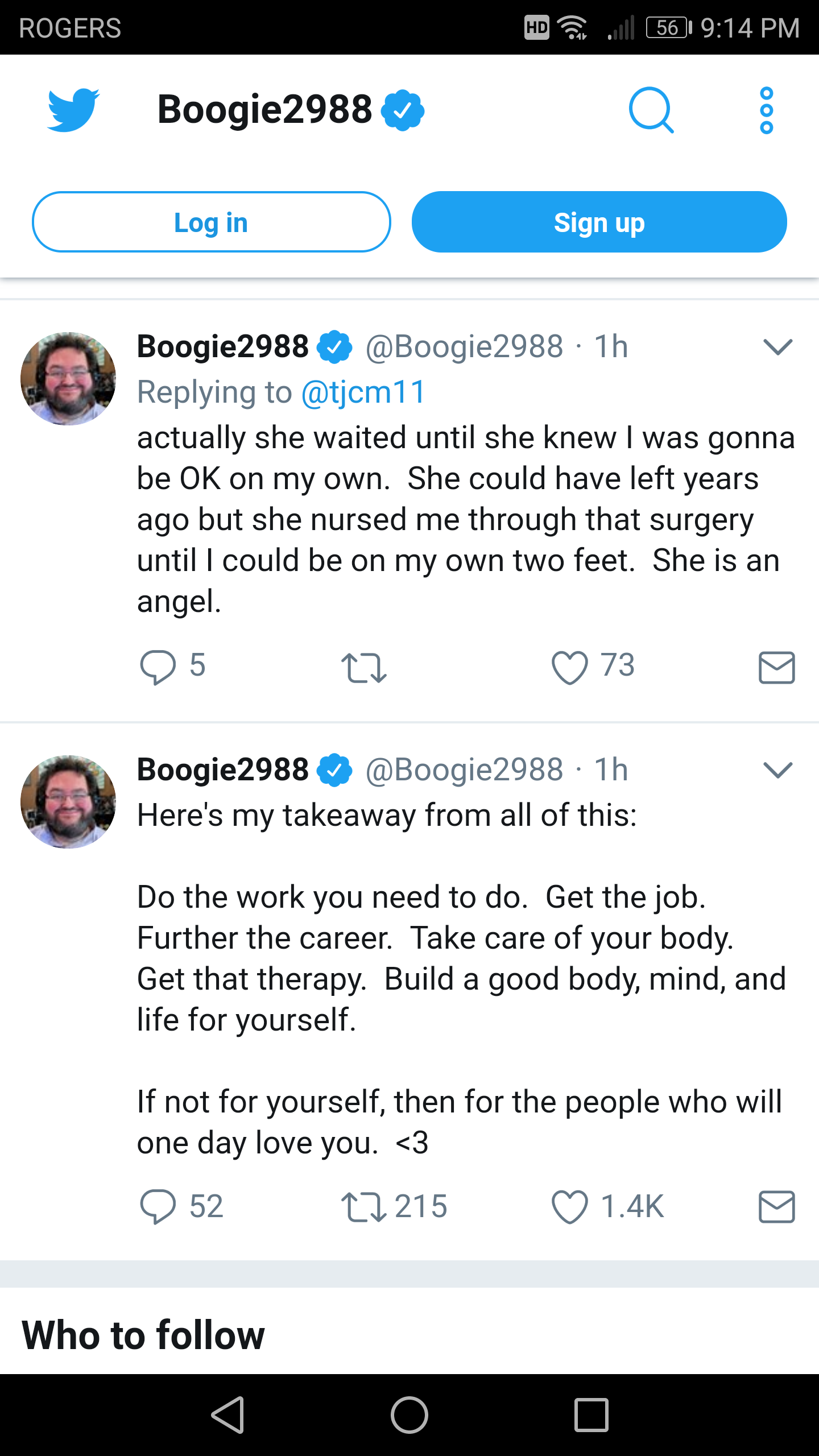Expand options chevron on first tweet
This screenshot has width=819, height=1456.
777,347
